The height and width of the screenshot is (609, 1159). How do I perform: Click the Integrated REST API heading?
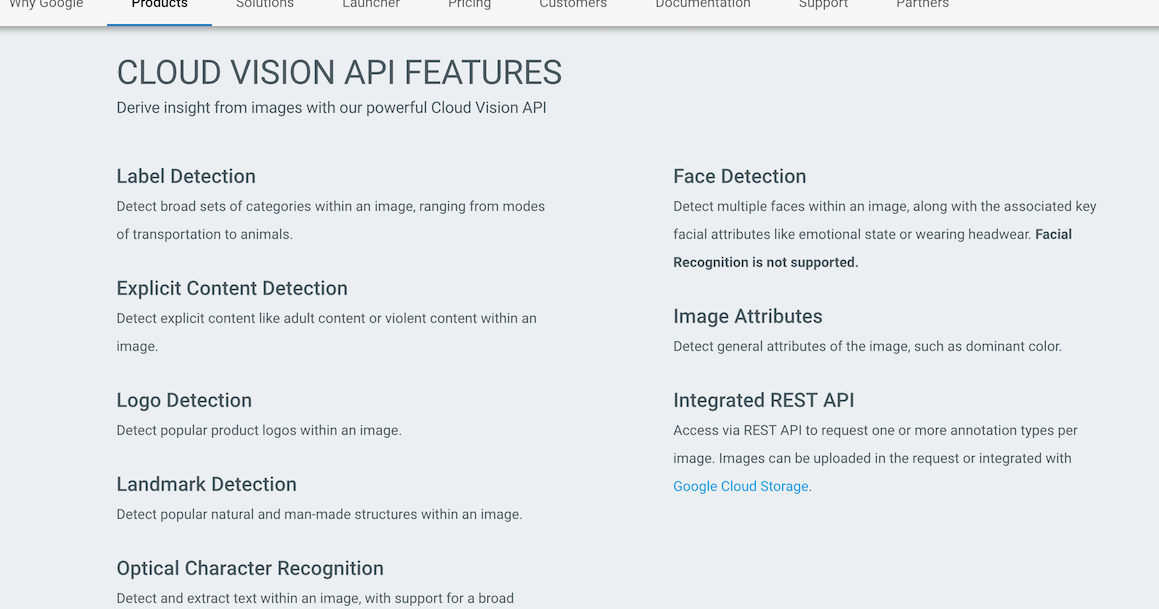[x=763, y=400]
